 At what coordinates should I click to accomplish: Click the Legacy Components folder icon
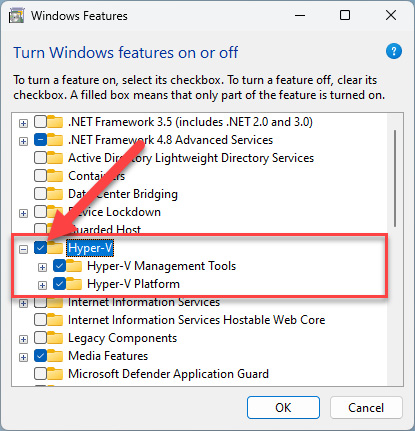(55, 338)
